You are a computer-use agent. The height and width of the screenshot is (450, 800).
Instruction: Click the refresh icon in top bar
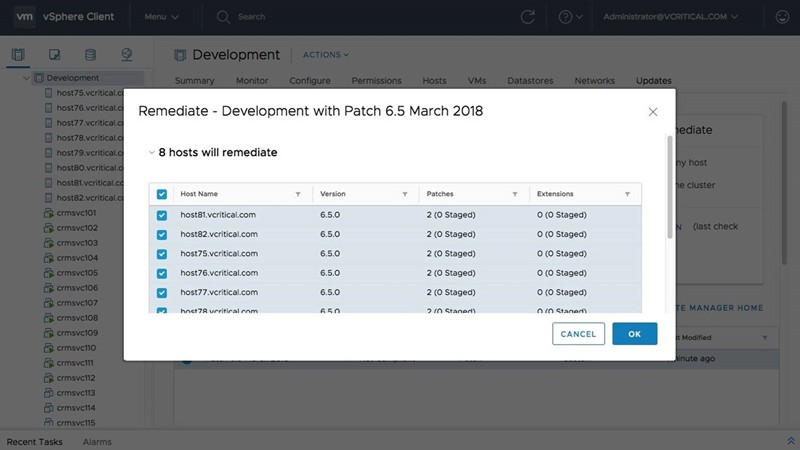click(x=527, y=17)
